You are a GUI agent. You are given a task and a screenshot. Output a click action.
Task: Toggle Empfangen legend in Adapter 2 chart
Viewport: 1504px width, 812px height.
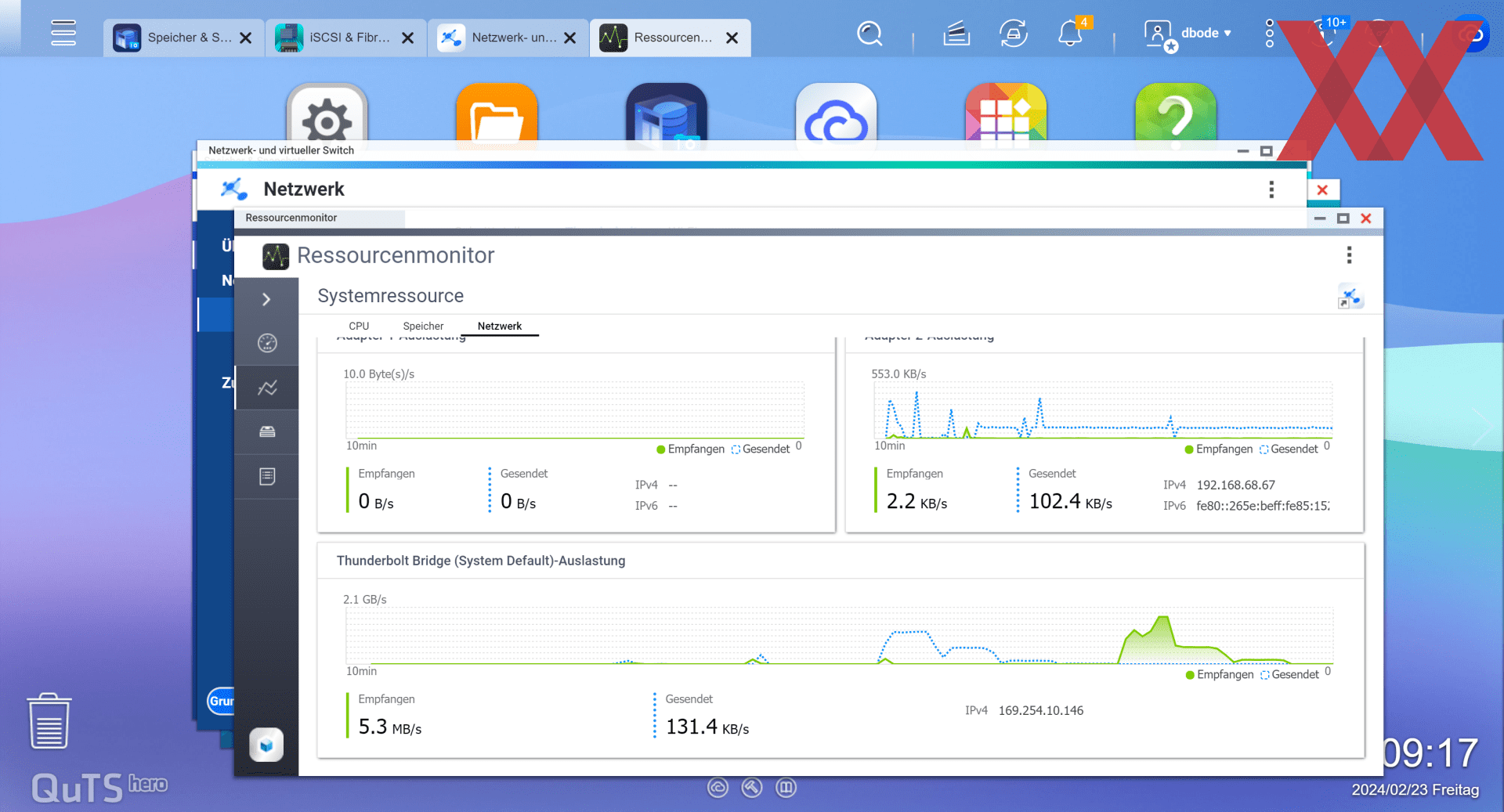(x=1218, y=449)
